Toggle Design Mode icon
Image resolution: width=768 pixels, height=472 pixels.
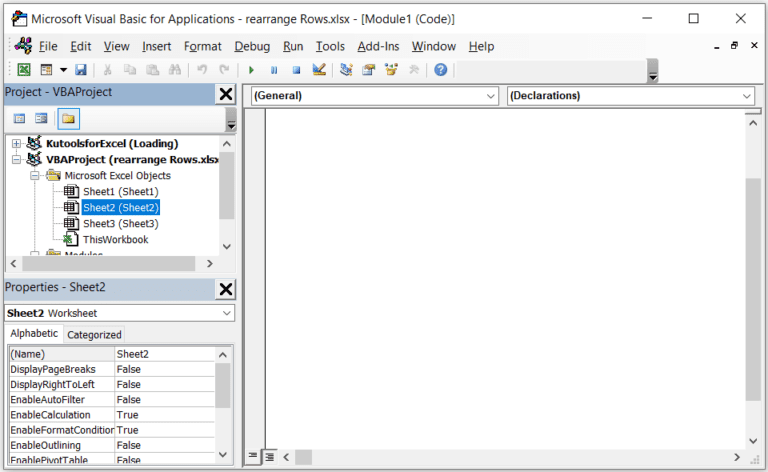coord(319,70)
